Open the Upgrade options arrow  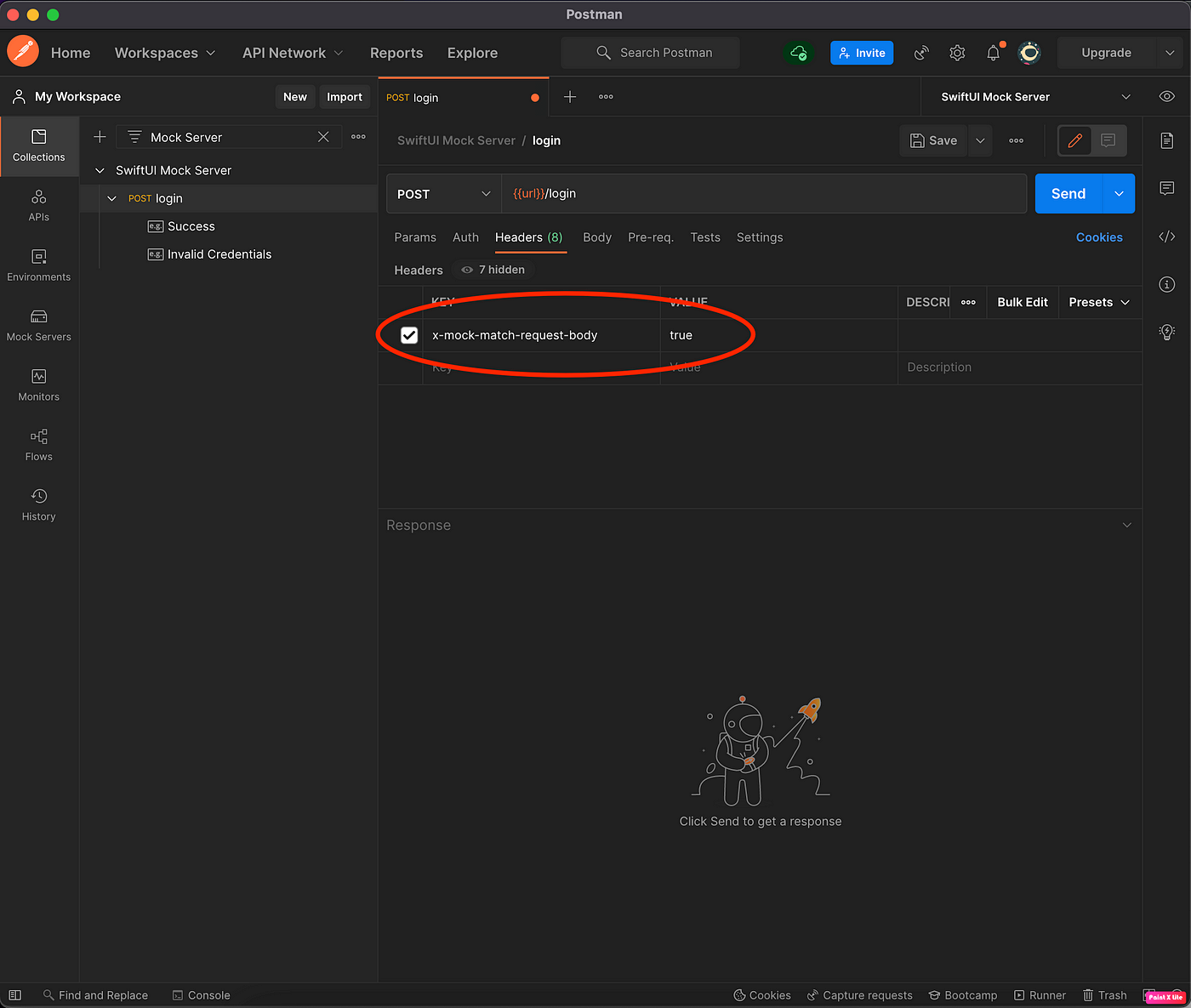coord(1170,53)
